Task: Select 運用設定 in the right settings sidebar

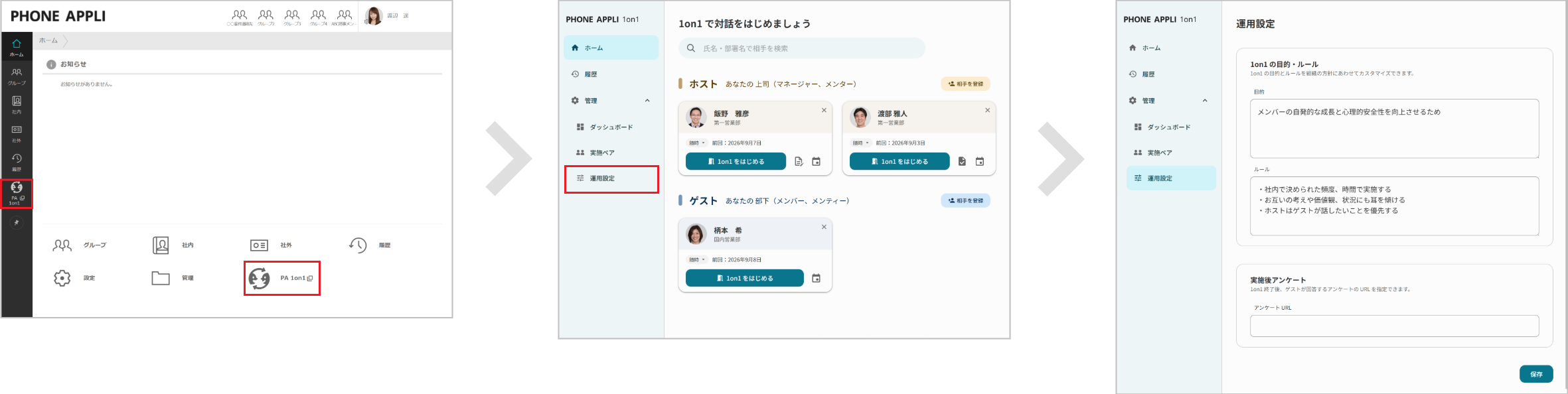Action: pos(1171,178)
